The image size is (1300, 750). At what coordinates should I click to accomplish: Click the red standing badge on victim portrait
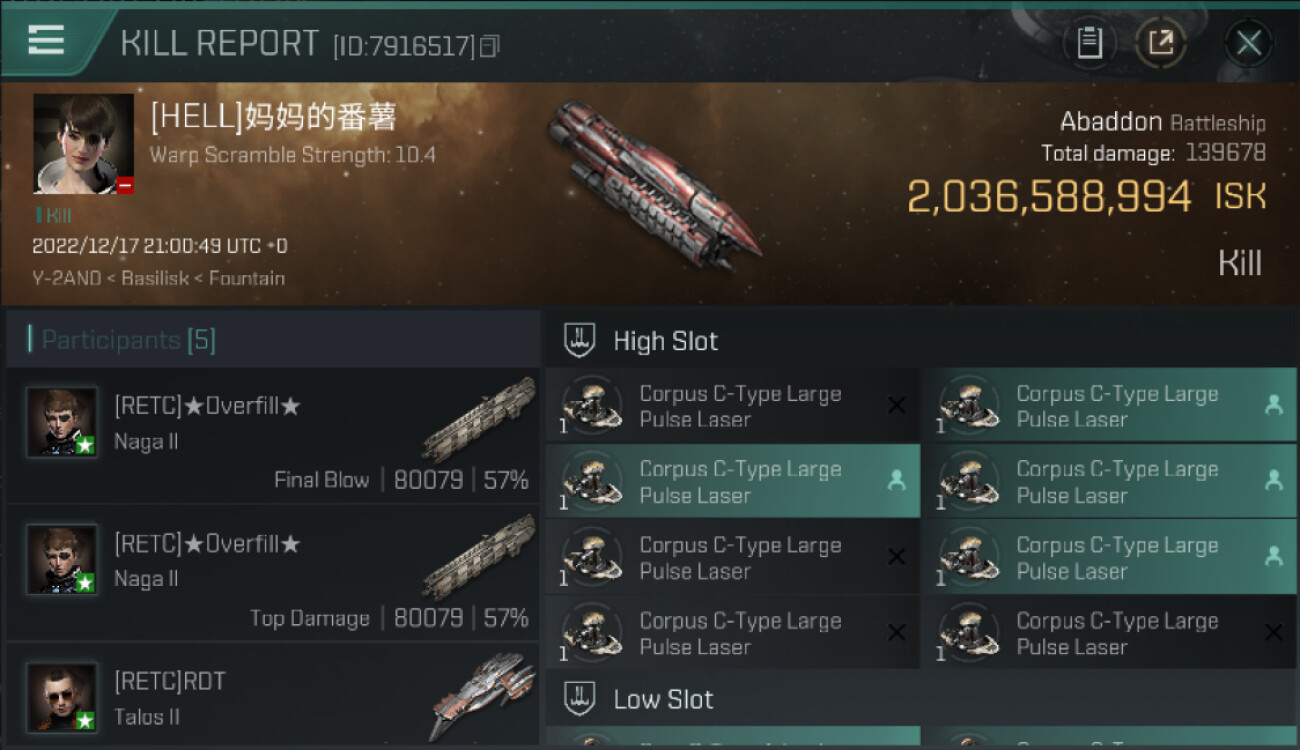[x=125, y=185]
